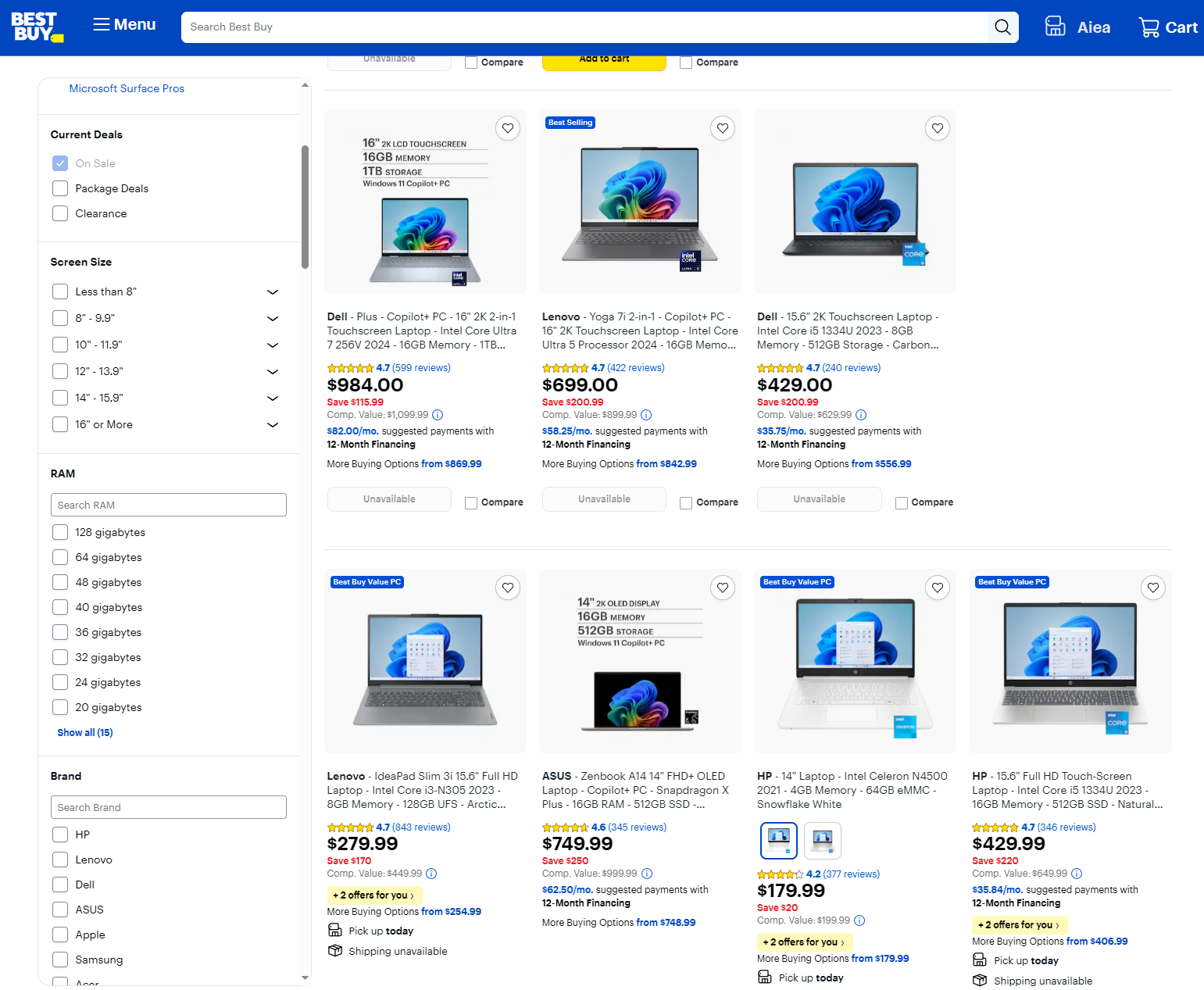This screenshot has width=1204, height=990.
Task: Save the ASUS Zenbook A14 with the heart icon
Action: [x=722, y=587]
